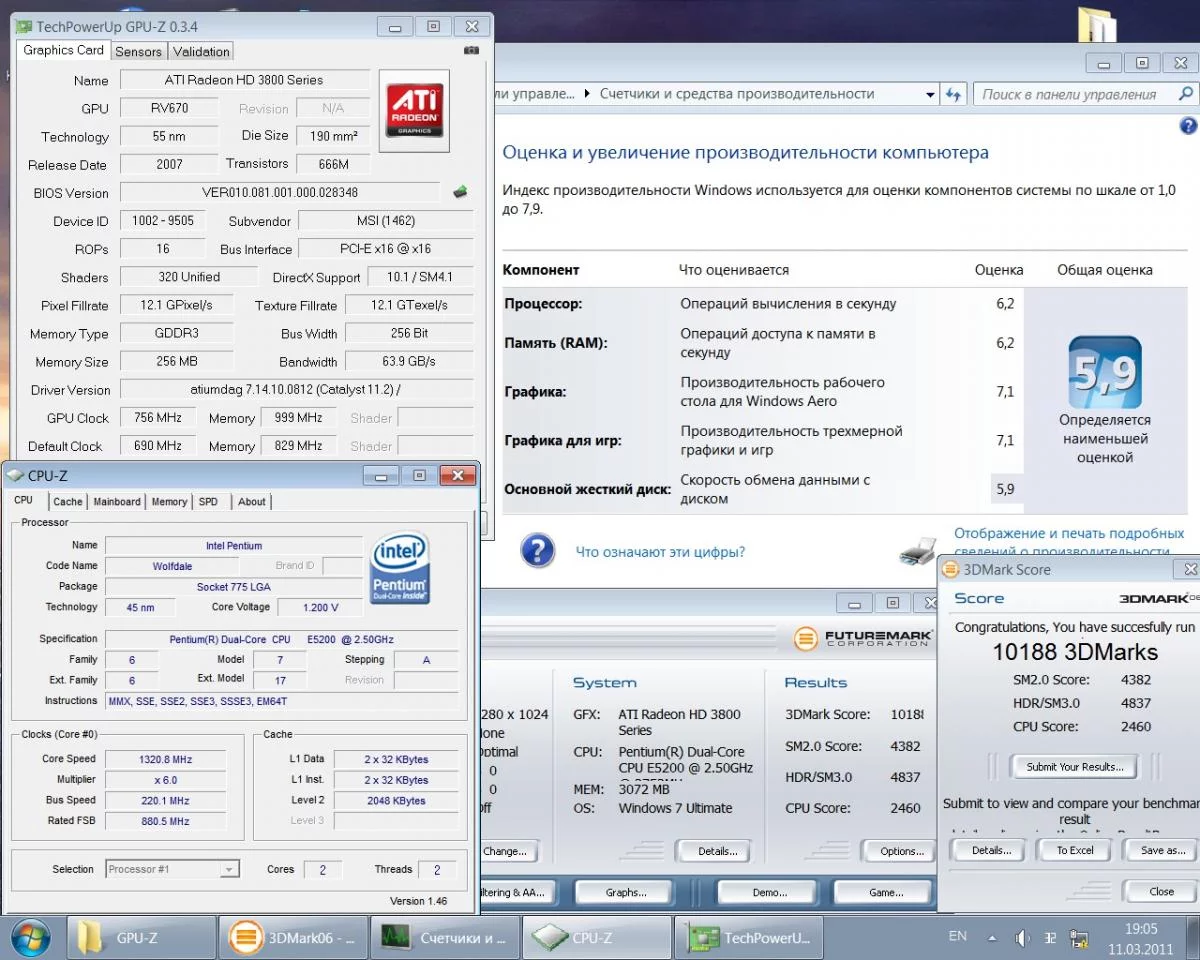1200x960 pixels.
Task: Select the Graphics Card tab in GPU-Z
Action: click(64, 50)
